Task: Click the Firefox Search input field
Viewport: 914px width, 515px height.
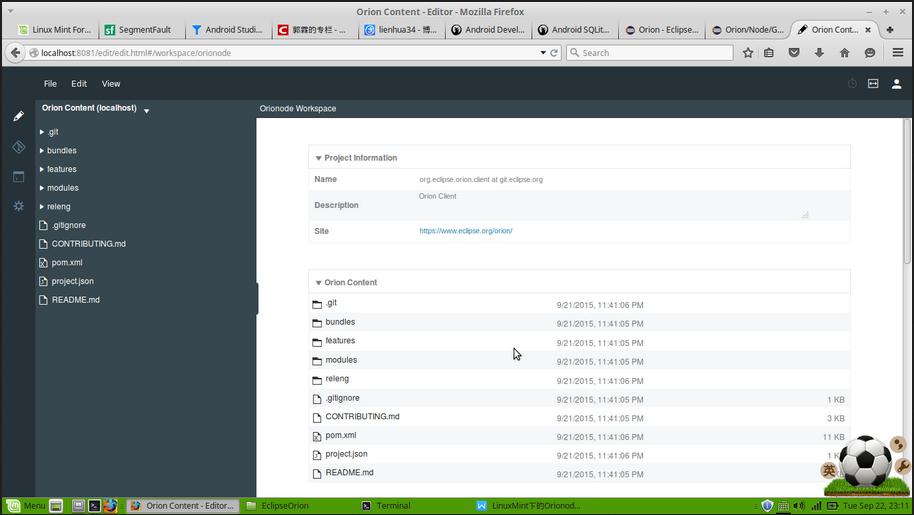Action: (650, 52)
